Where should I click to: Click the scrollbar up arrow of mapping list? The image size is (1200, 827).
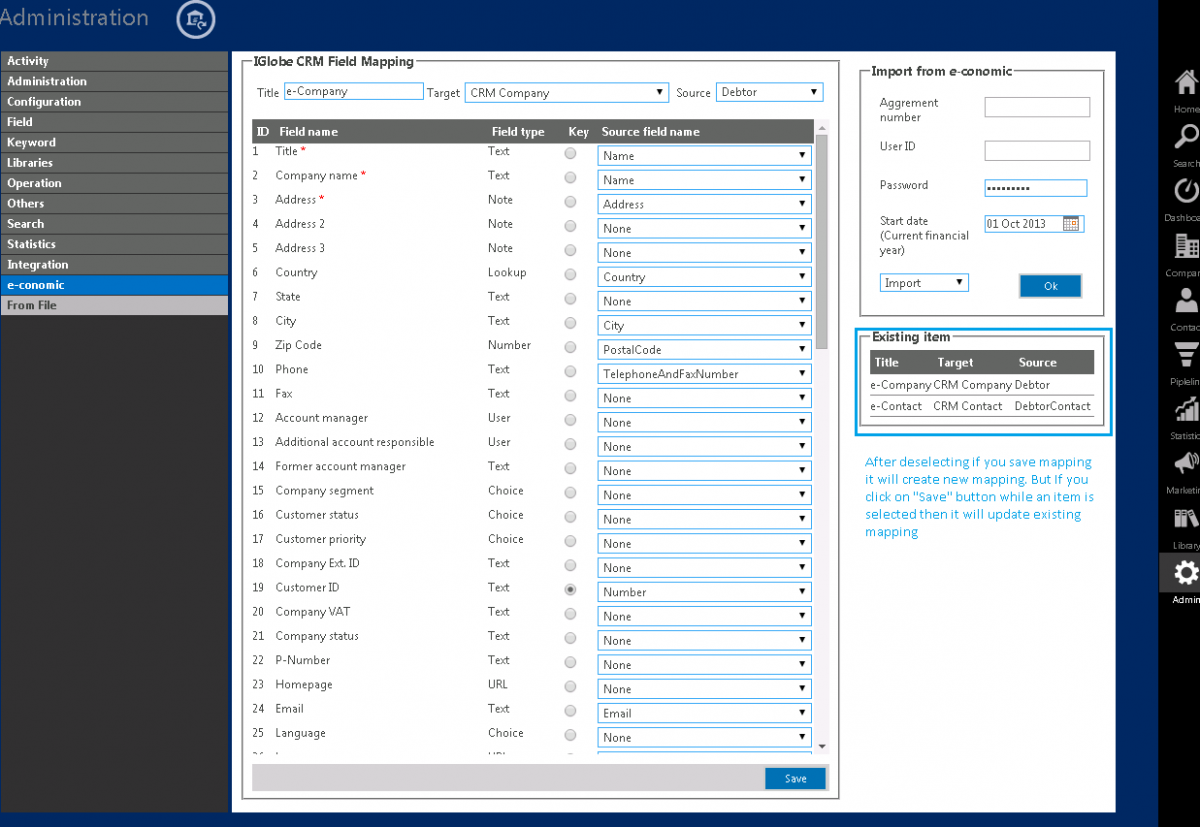(x=822, y=127)
